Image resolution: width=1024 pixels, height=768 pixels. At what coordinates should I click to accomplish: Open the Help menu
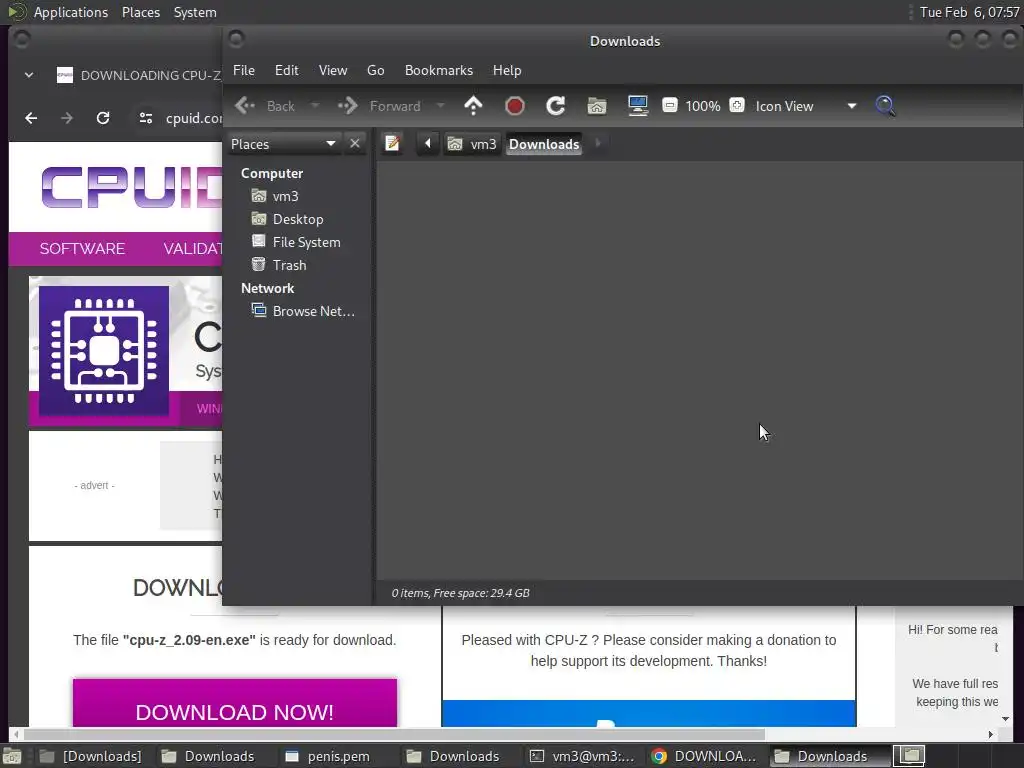pos(507,71)
